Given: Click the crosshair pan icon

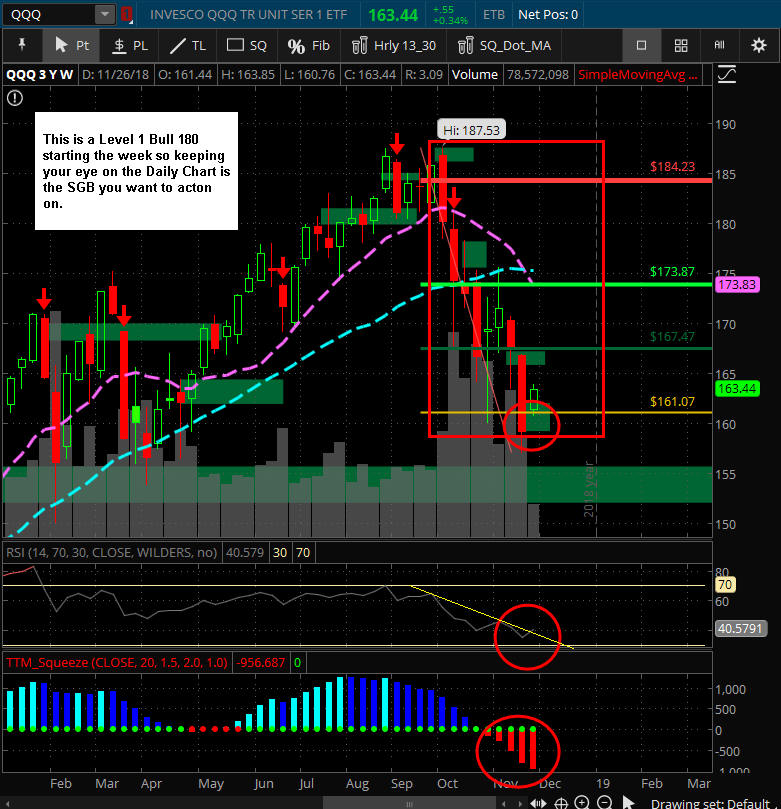Looking at the screenshot, I should coord(561,803).
